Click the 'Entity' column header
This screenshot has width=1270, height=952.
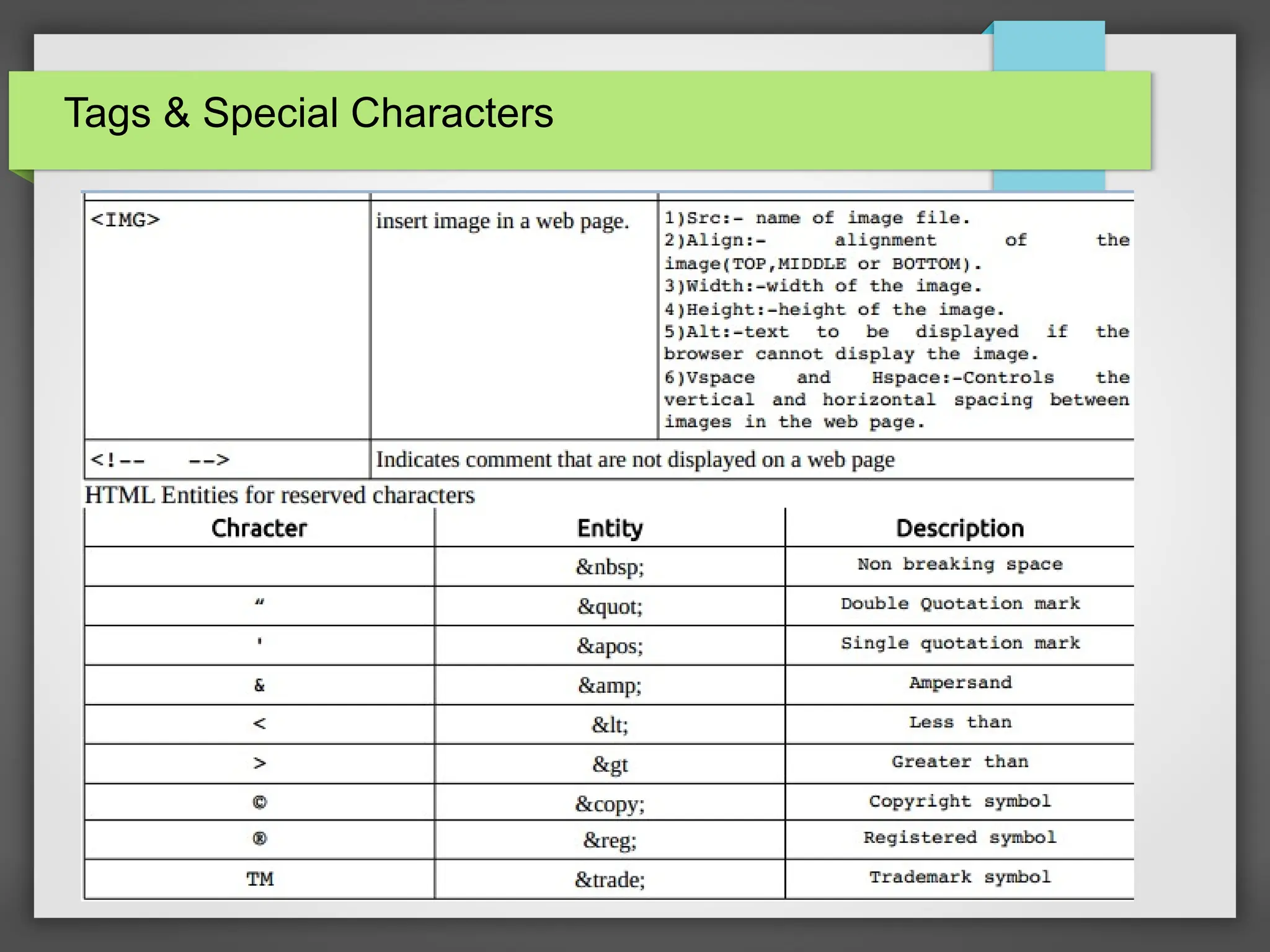pyautogui.click(x=610, y=528)
